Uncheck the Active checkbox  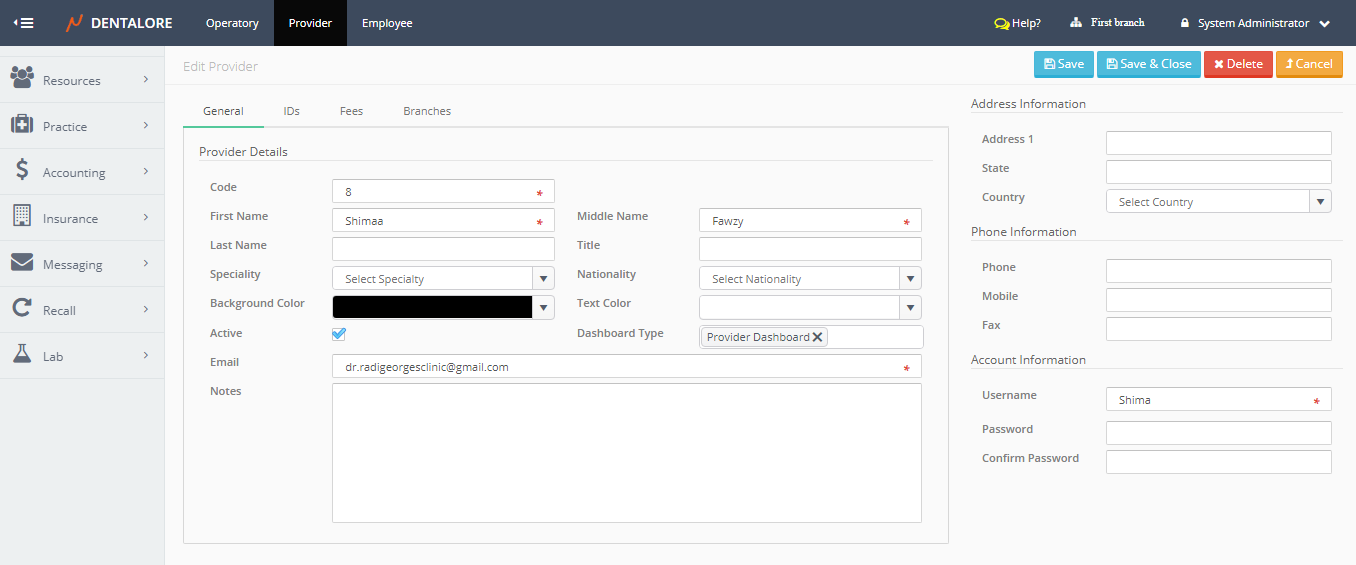(339, 334)
